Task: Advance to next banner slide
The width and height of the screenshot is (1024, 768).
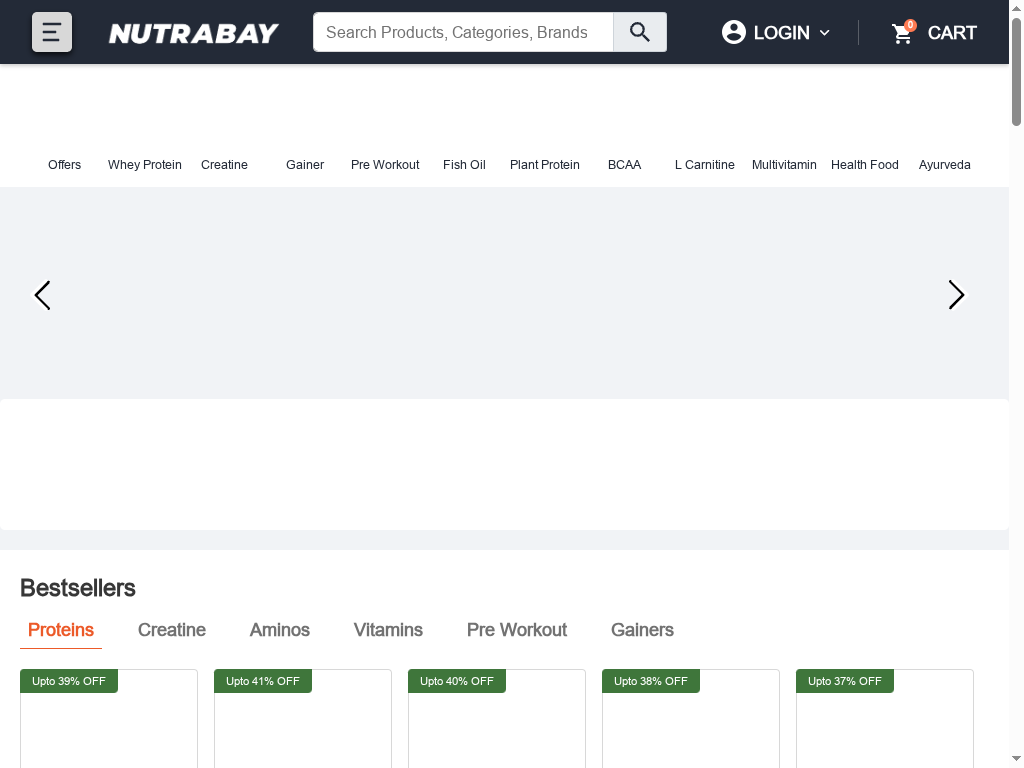Action: point(956,295)
